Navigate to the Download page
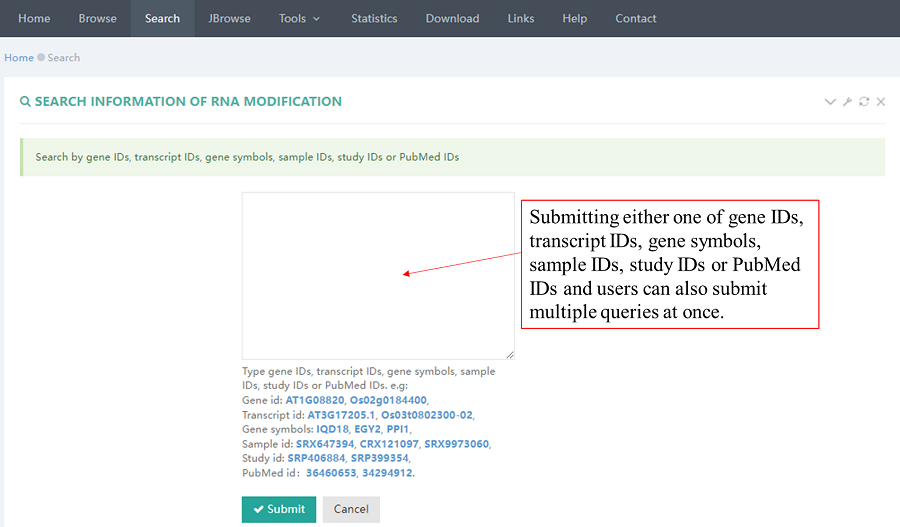The image size is (900, 527). [452, 19]
